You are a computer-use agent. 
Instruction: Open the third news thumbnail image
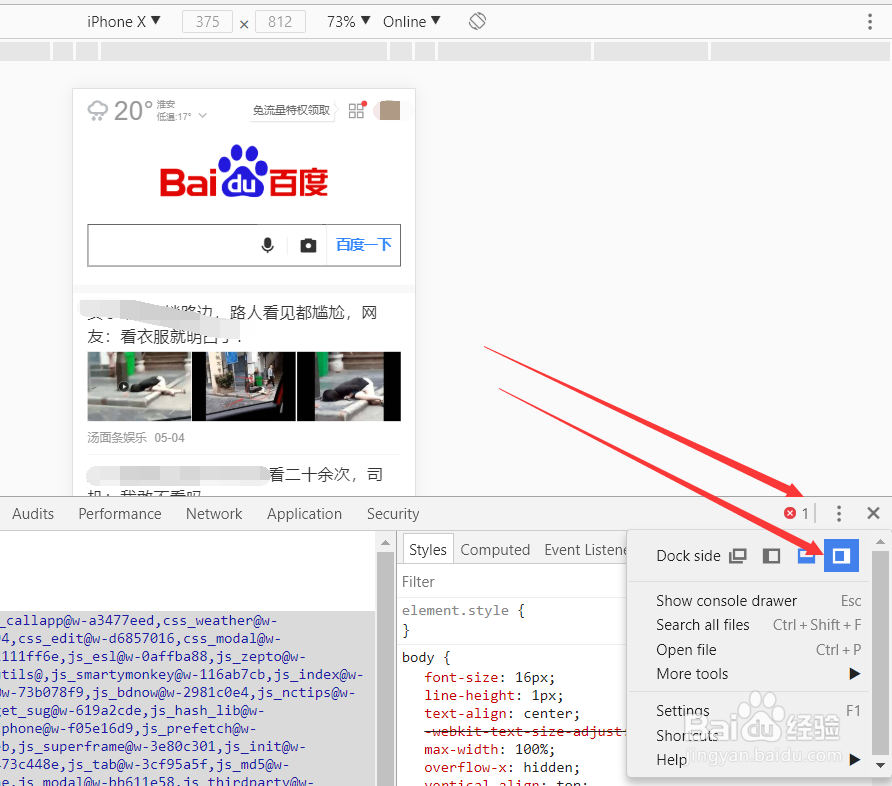coord(349,386)
